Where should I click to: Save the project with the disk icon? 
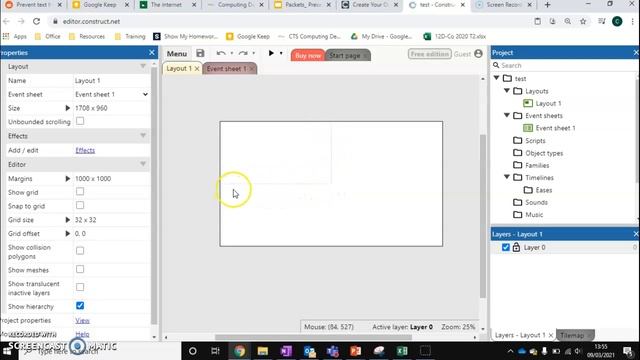(x=200, y=53)
